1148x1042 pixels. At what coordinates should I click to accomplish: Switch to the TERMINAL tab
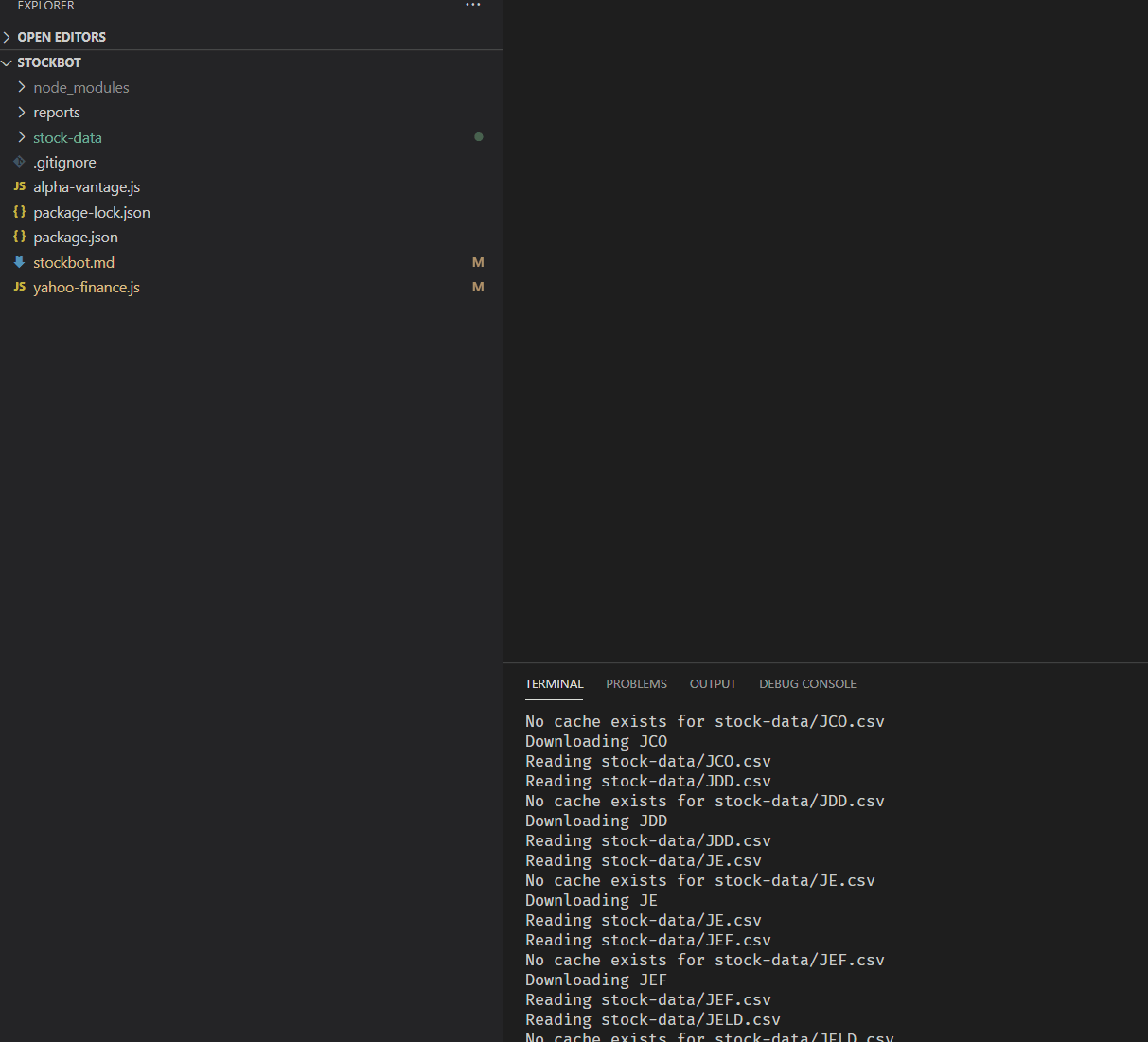click(x=554, y=683)
